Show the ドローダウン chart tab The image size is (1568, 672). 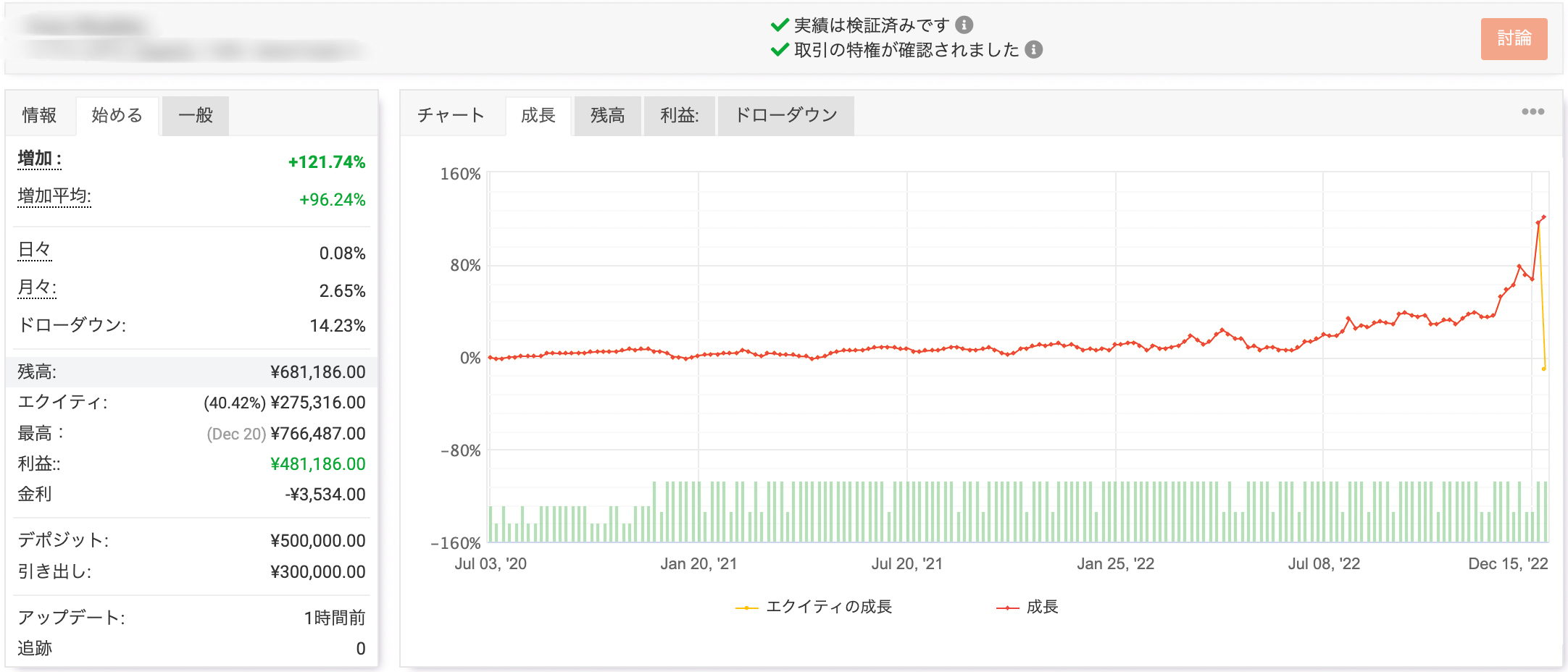tap(785, 116)
